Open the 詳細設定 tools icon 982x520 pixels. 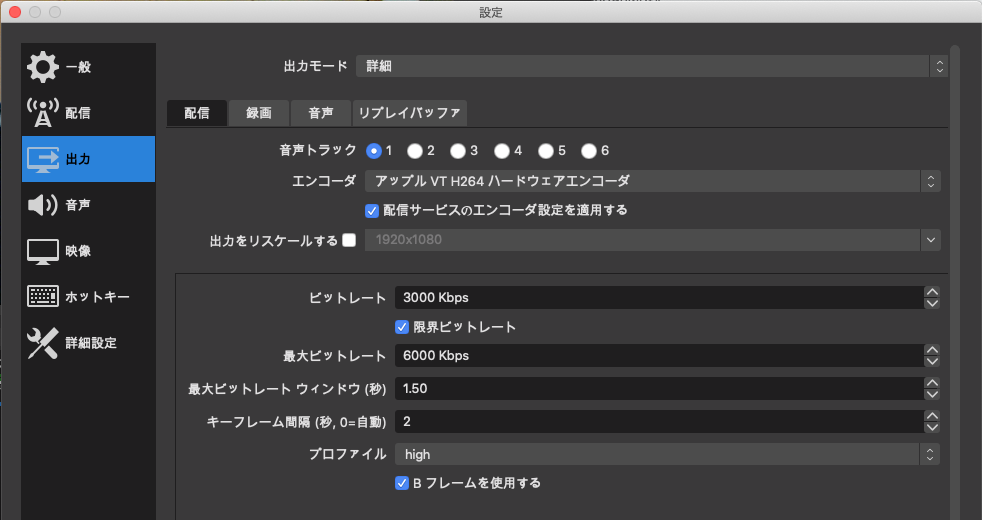pos(43,343)
